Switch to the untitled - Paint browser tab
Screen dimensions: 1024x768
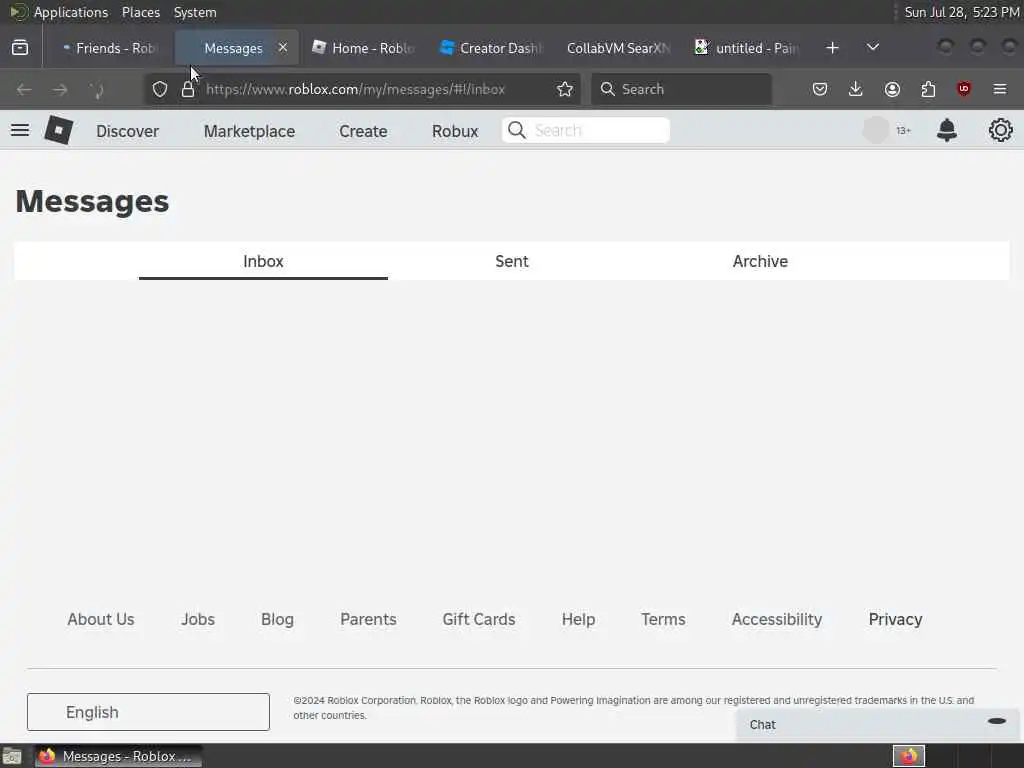[x=746, y=48]
